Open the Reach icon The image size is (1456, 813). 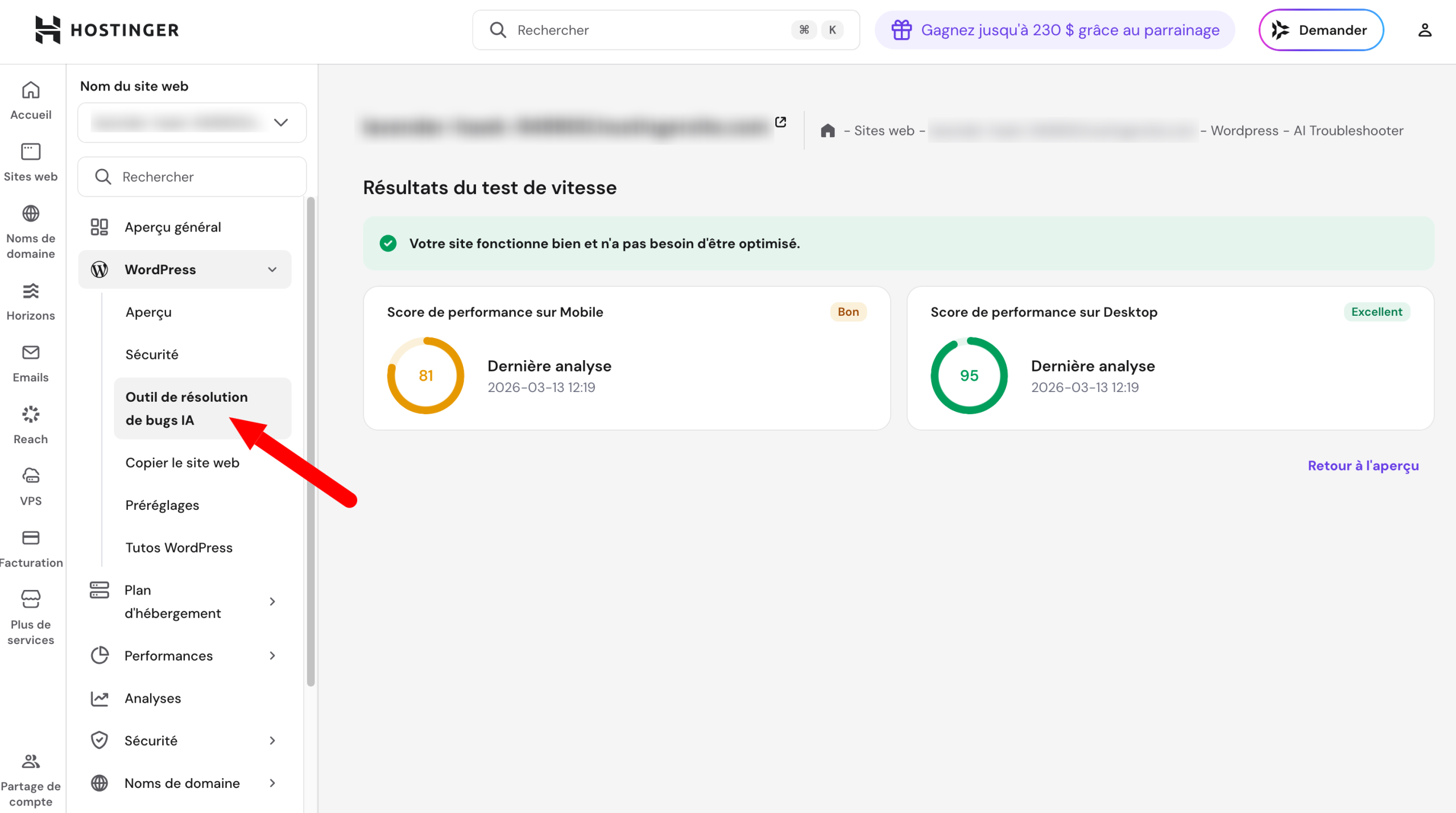pos(31,414)
